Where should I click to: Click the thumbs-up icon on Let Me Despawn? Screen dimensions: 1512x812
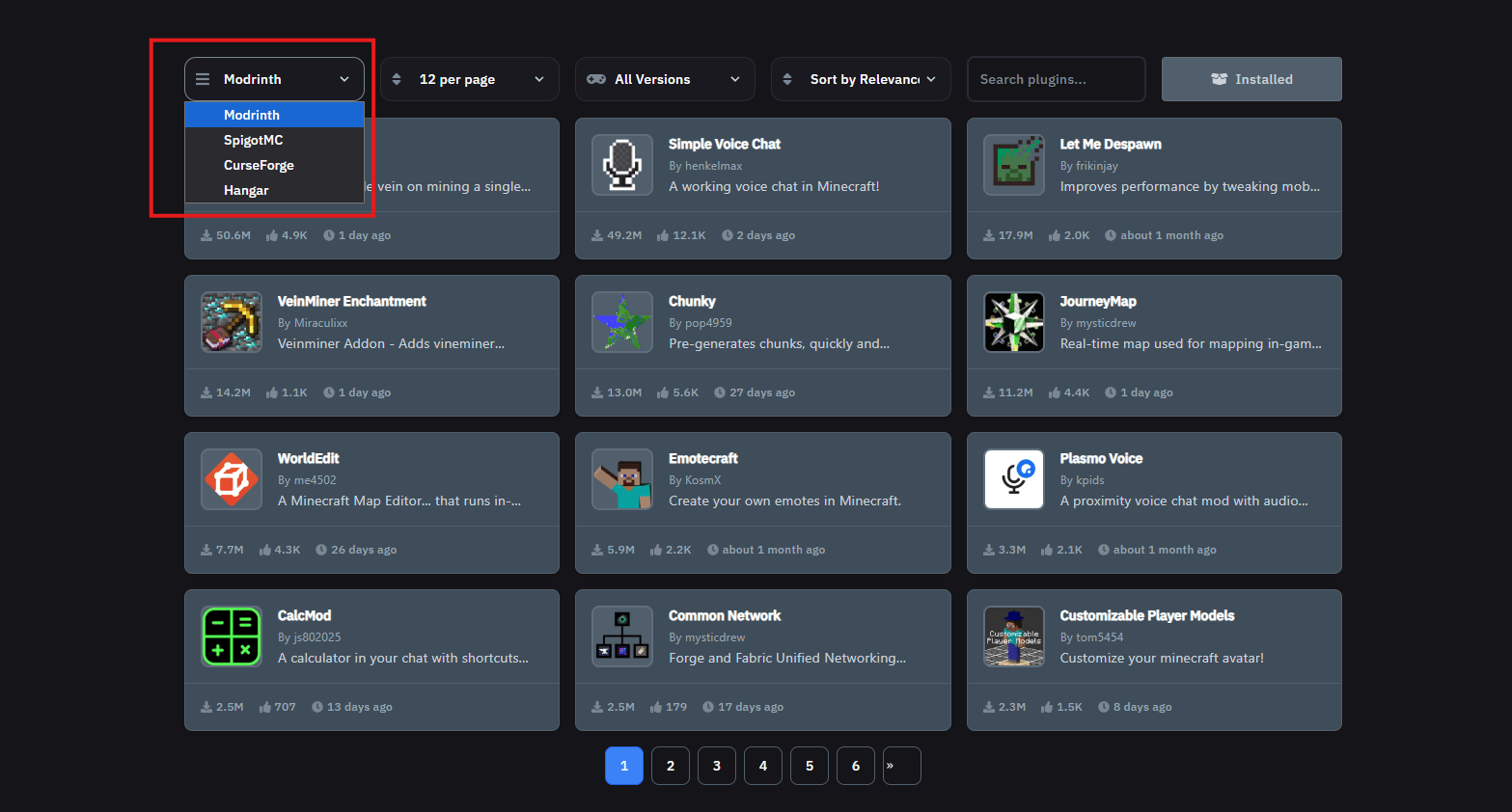[1055, 235]
